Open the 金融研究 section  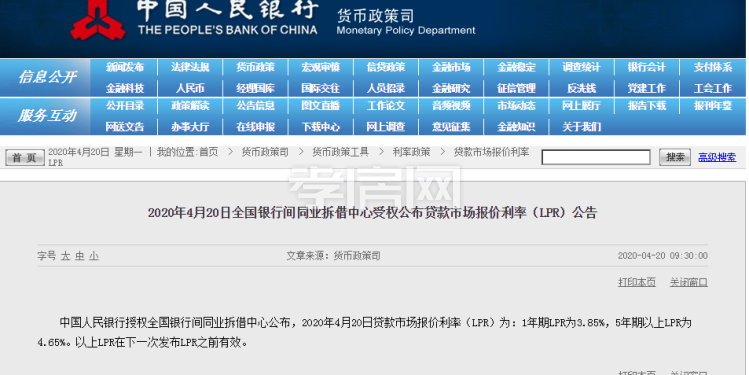coord(451,88)
